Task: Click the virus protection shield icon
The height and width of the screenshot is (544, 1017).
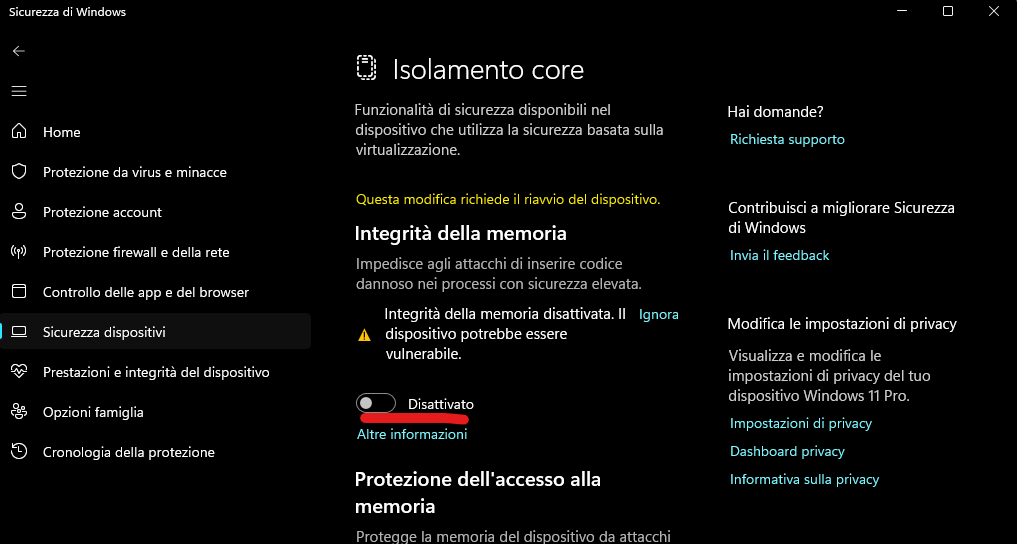Action: (x=19, y=172)
